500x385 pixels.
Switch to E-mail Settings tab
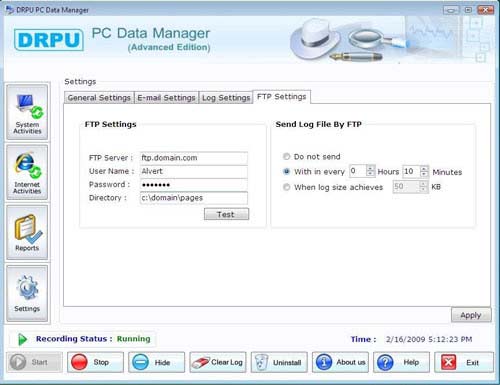tap(166, 98)
